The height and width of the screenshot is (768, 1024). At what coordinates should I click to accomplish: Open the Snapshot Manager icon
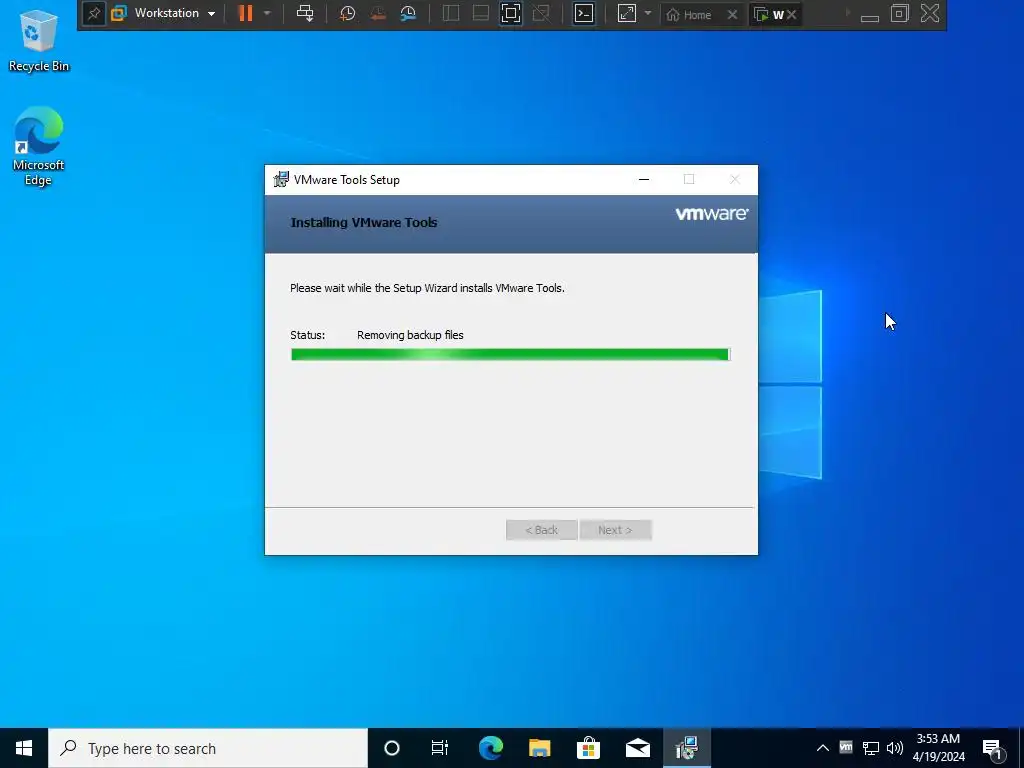[409, 13]
